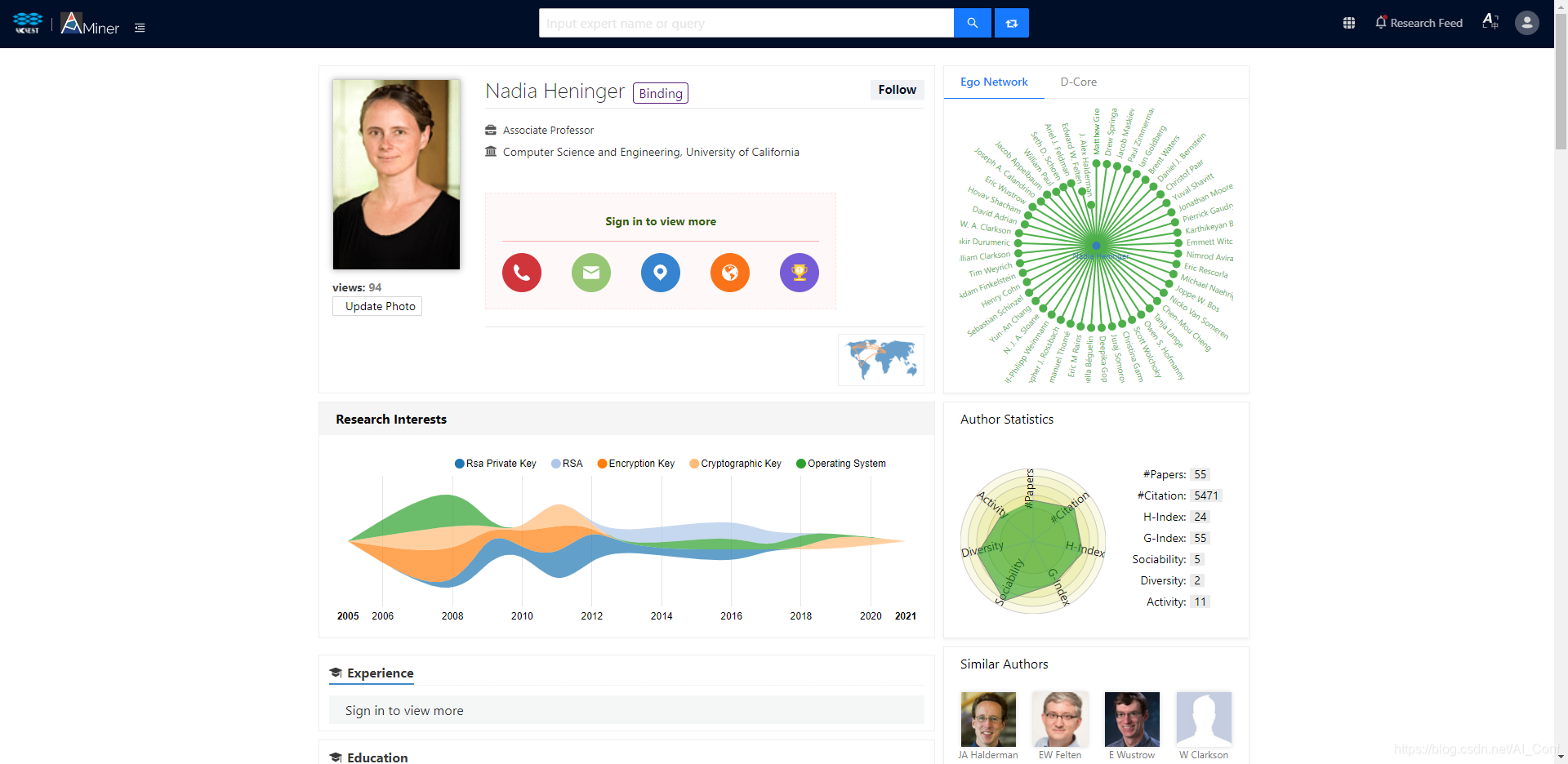
Task: Open similar author E Wustrow's photo
Action: point(1132,719)
